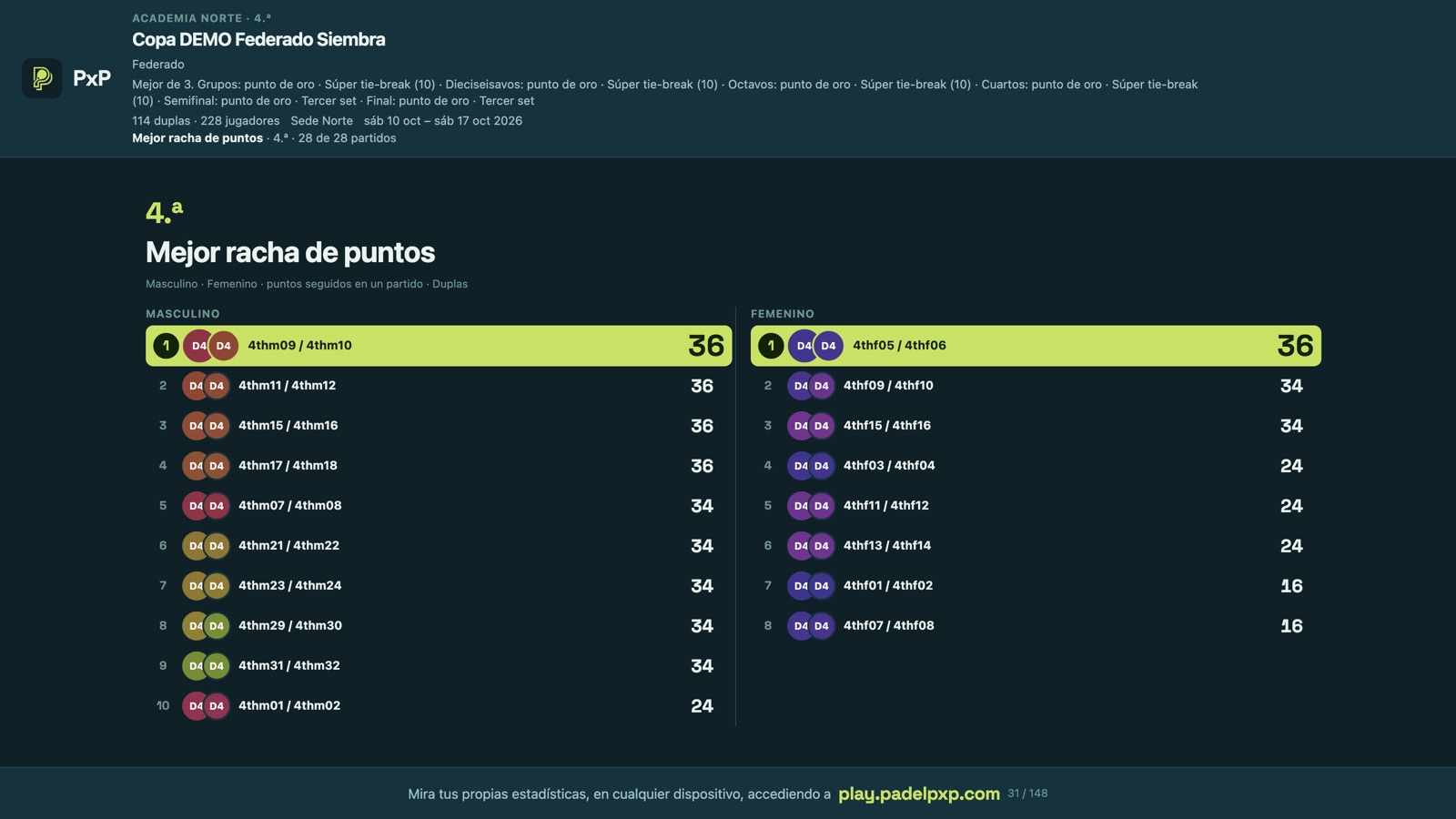Click the PxP logo icon
Image resolution: width=1456 pixels, height=819 pixels.
point(42,78)
